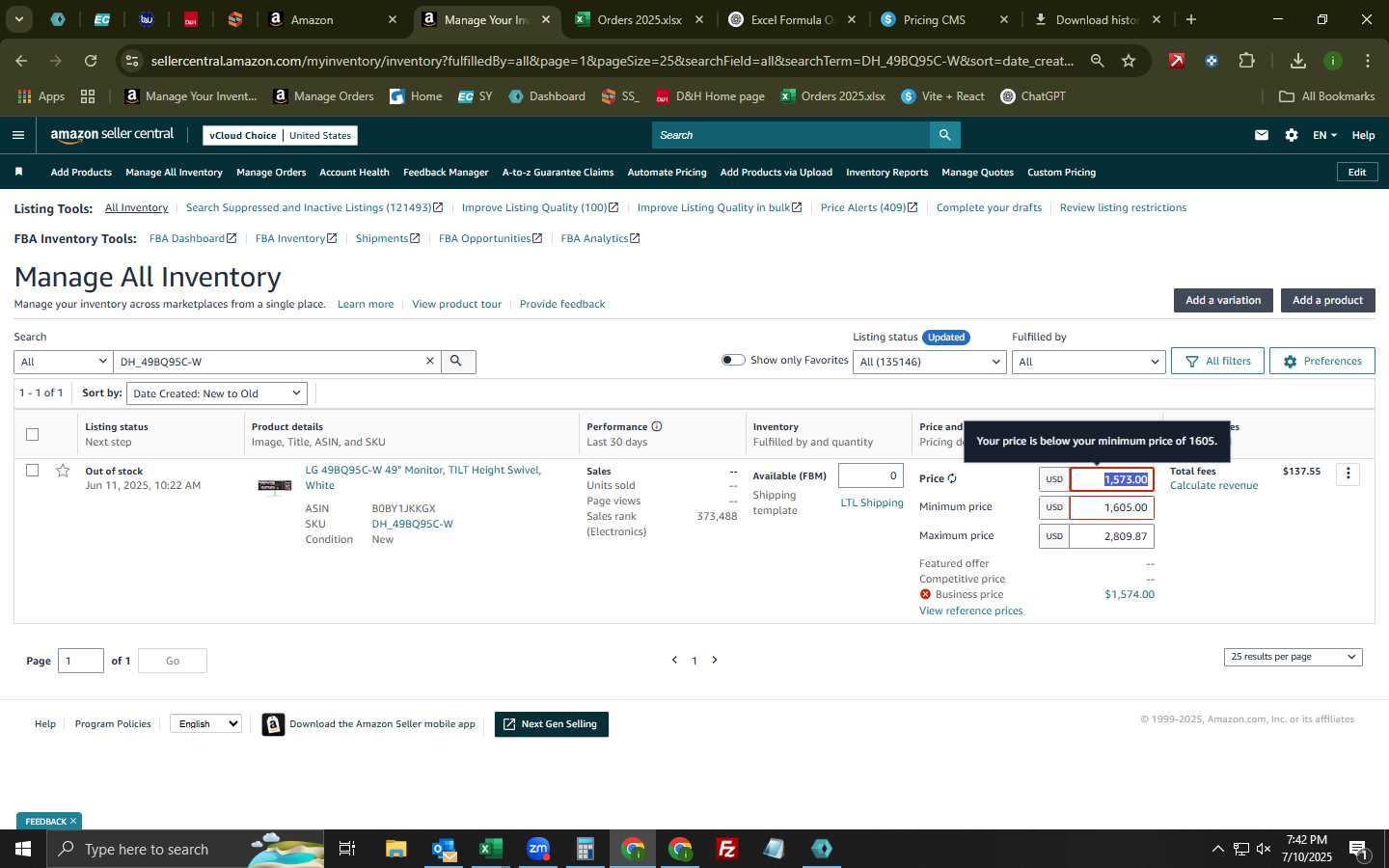
Task: Click the info icon beside Performance
Action: point(657,426)
